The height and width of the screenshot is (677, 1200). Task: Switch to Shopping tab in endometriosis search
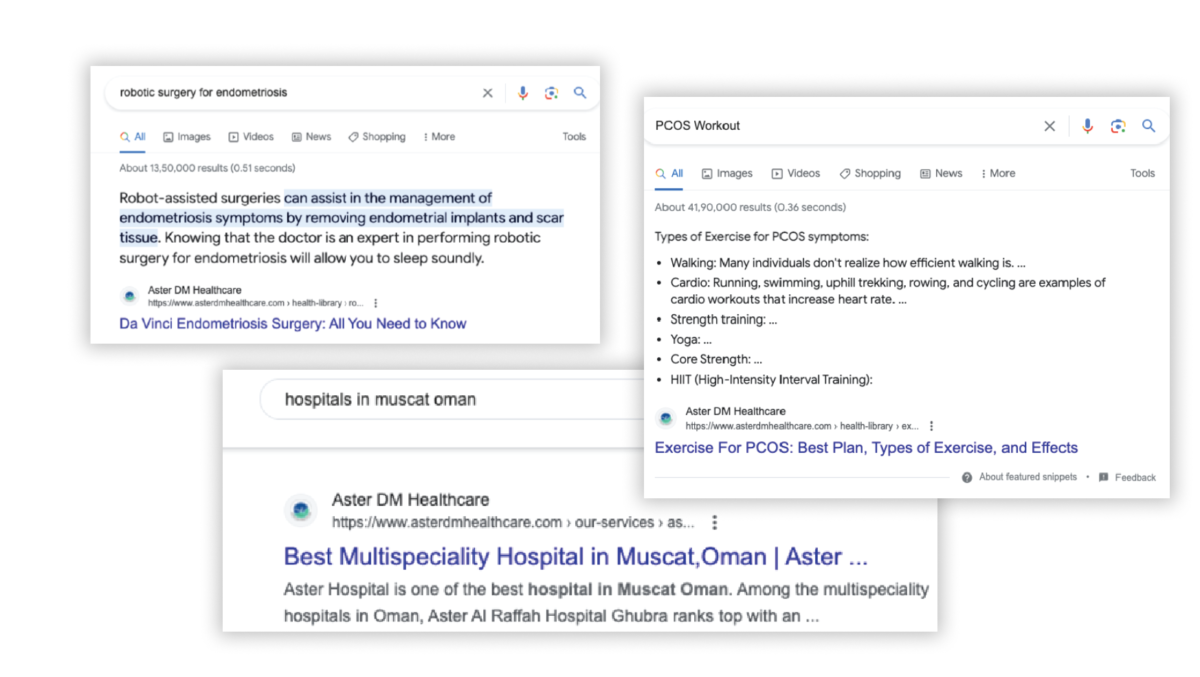tap(377, 137)
